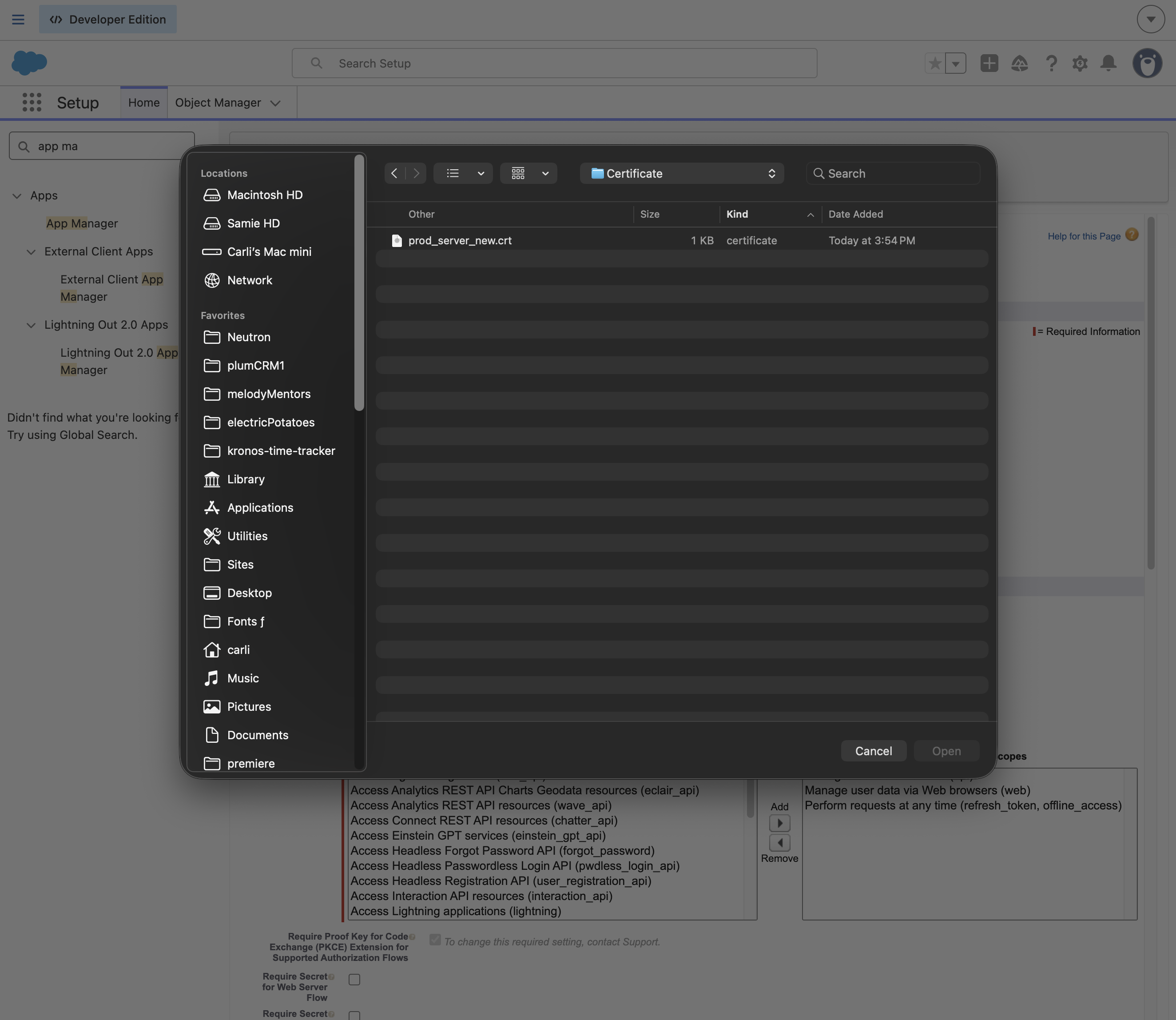This screenshot has height=1020, width=1176.
Task: Click Remove arrow for OAuth scopes
Action: [779, 842]
